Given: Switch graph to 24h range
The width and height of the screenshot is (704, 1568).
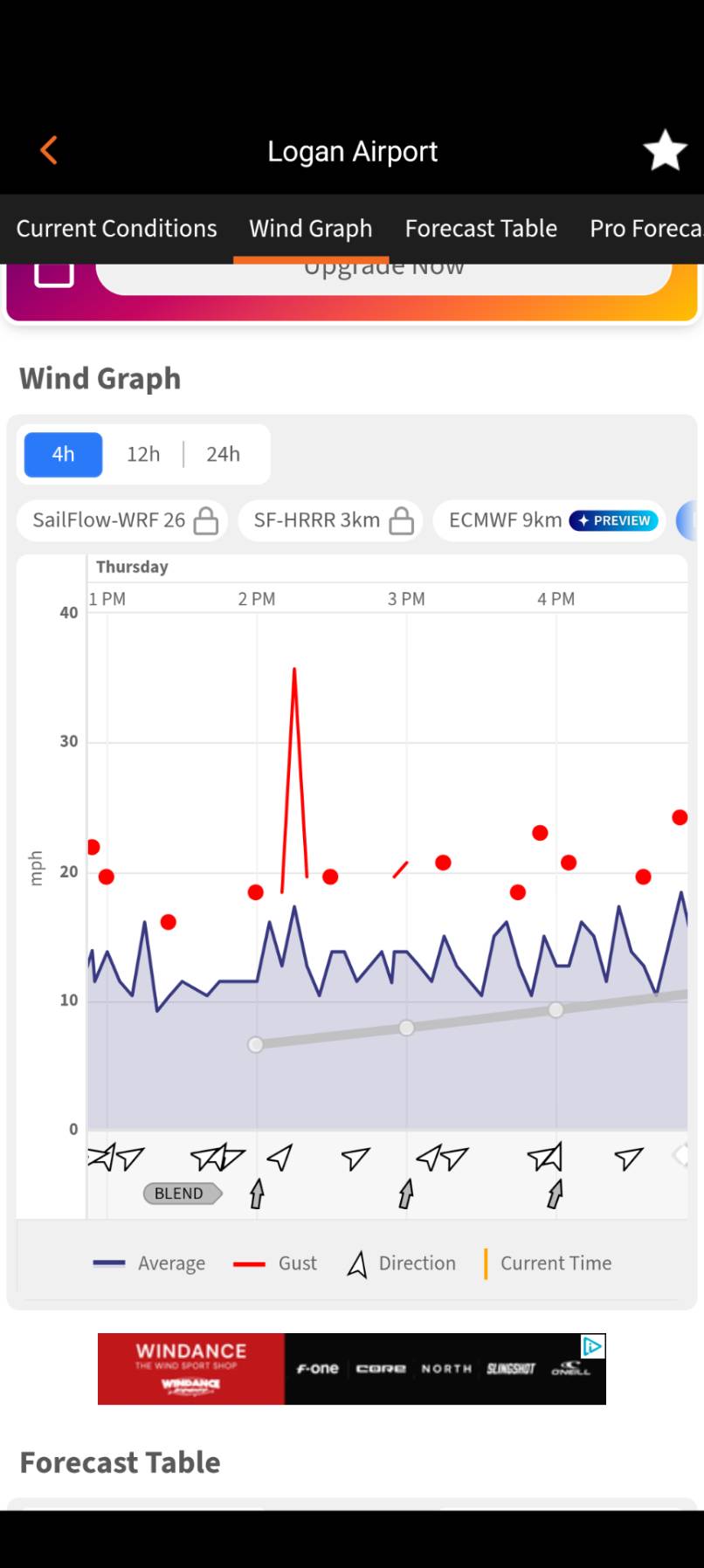Looking at the screenshot, I should tap(223, 454).
